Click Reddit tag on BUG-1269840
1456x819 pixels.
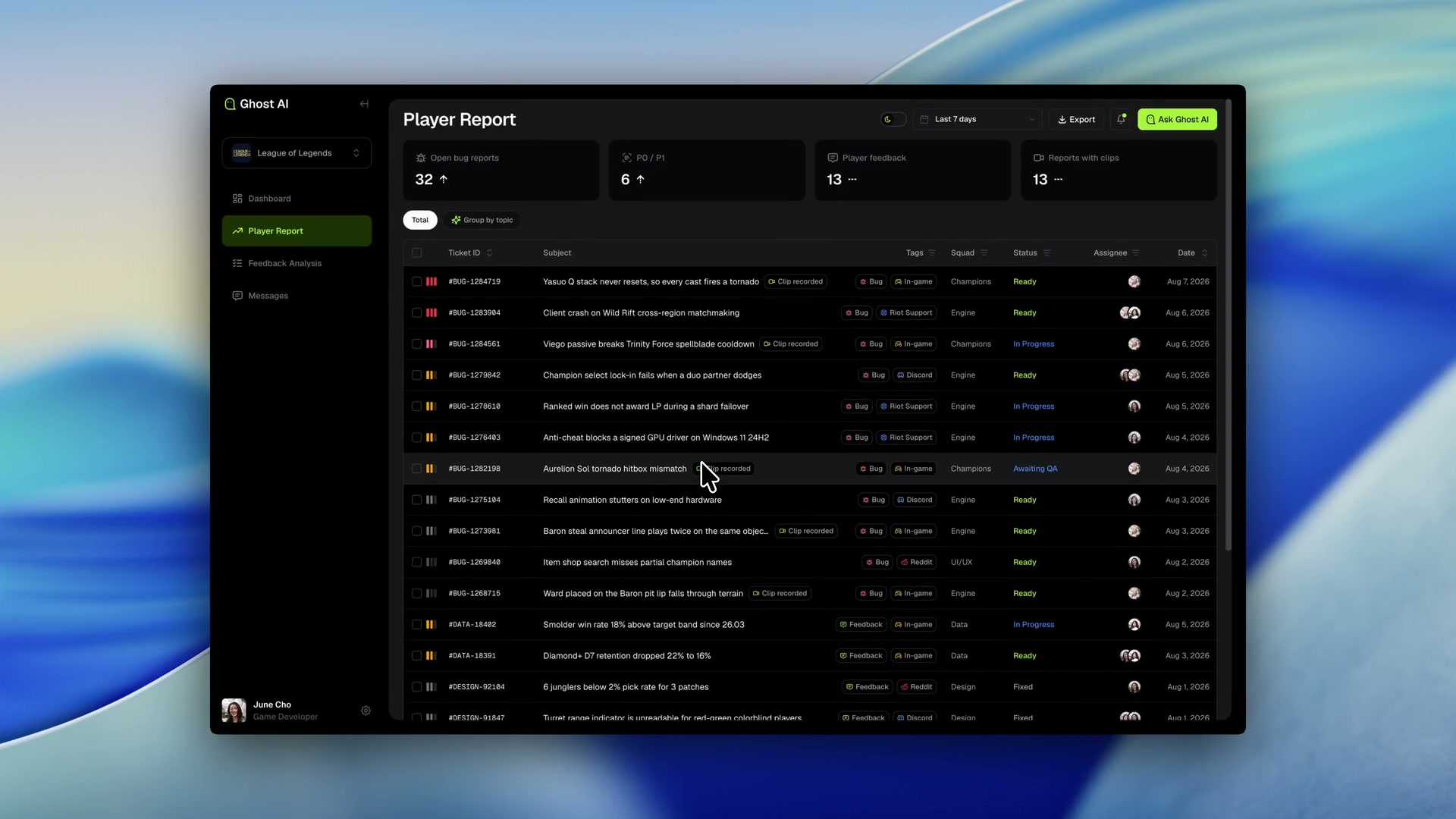coord(916,562)
